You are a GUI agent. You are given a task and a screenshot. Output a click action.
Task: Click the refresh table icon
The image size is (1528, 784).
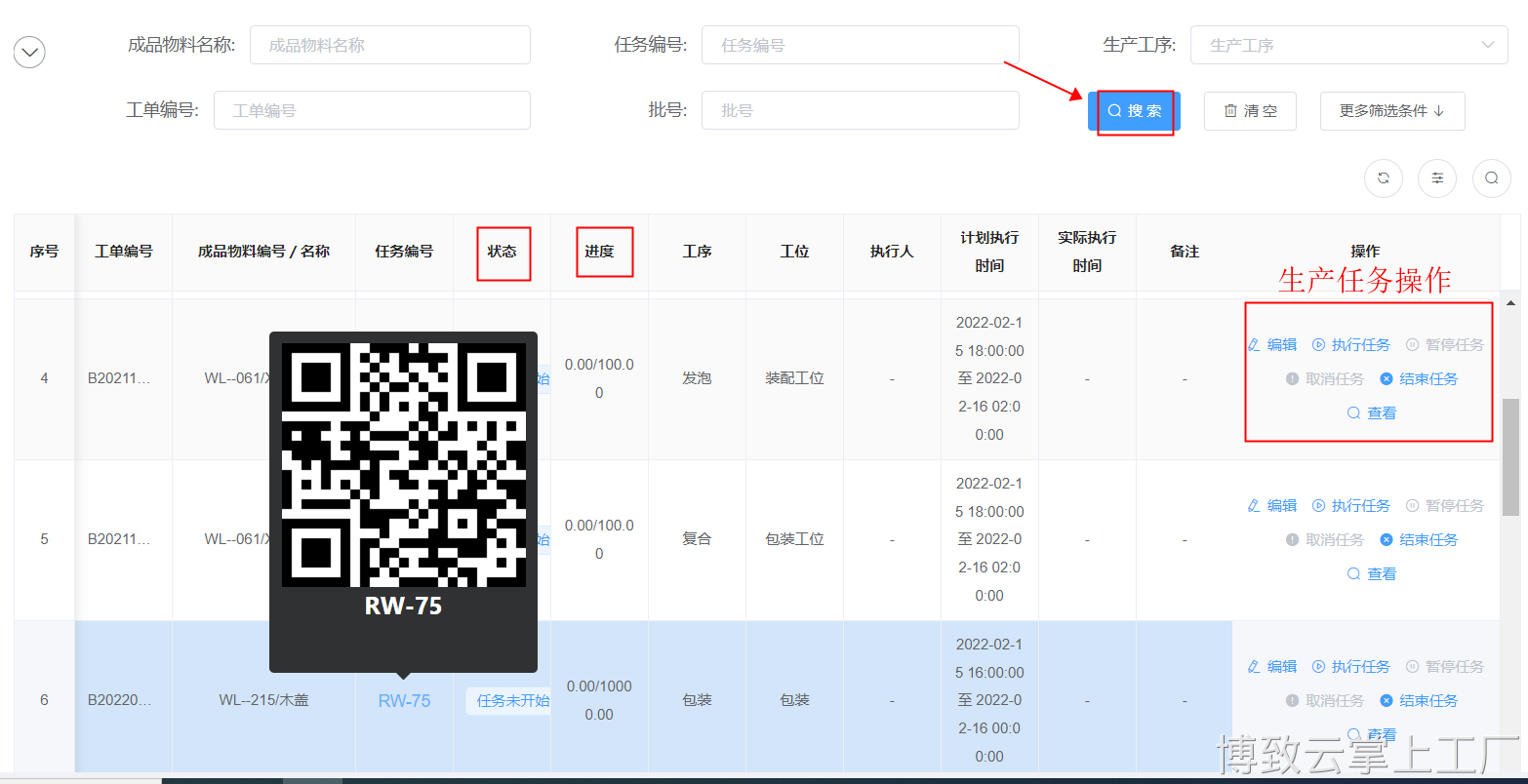[x=1383, y=178]
